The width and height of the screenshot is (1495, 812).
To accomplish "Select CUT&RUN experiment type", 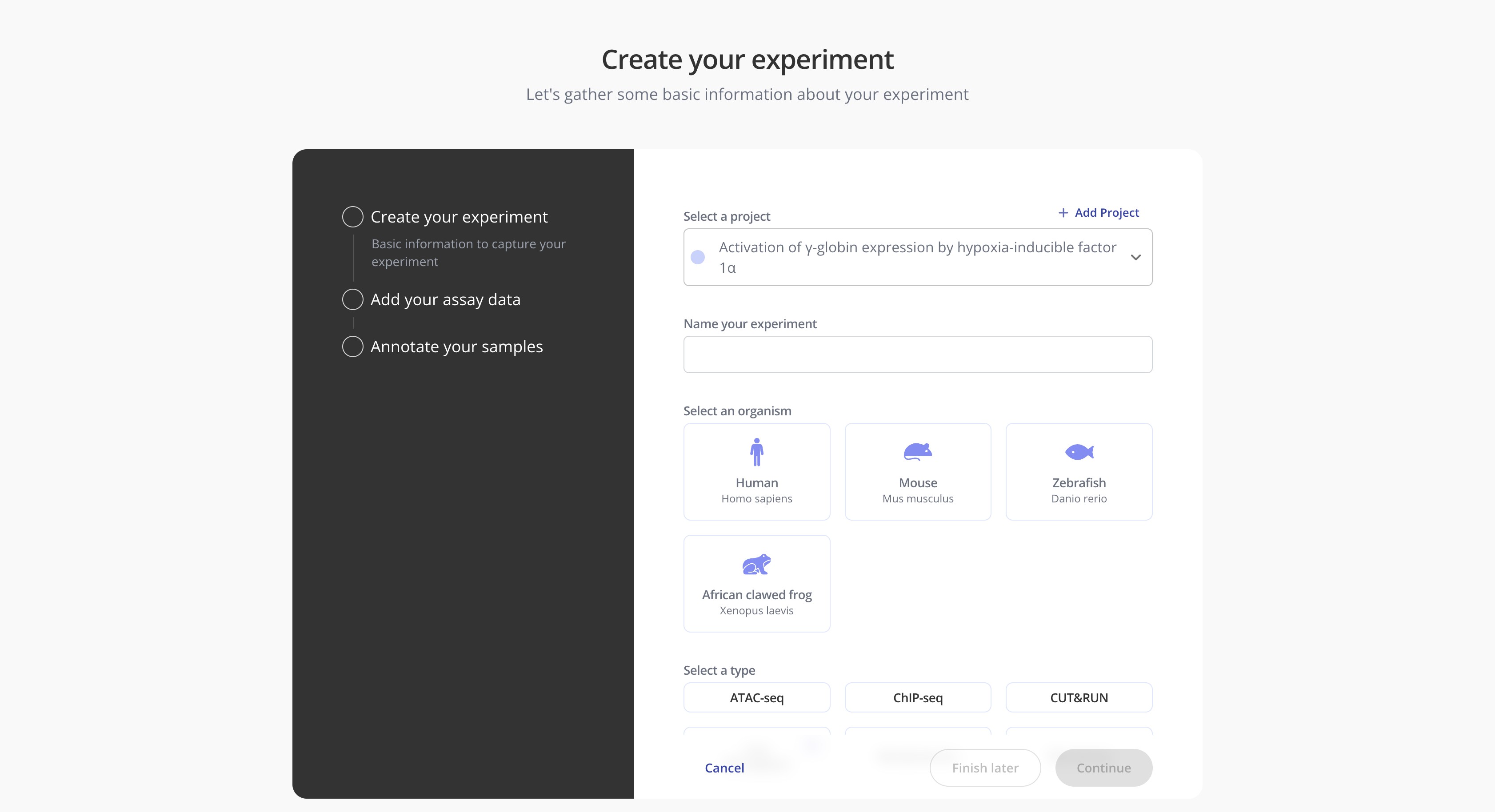I will [x=1079, y=698].
